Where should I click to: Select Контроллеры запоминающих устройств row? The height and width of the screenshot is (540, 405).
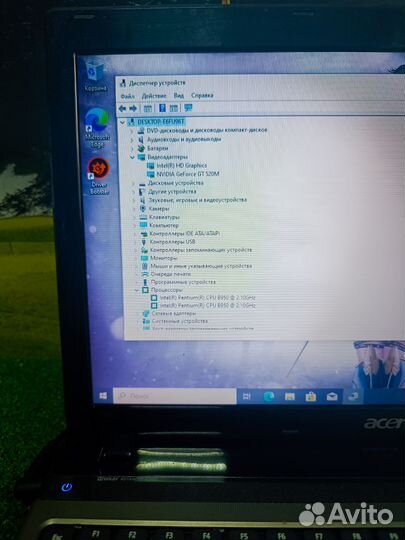[x=201, y=250]
